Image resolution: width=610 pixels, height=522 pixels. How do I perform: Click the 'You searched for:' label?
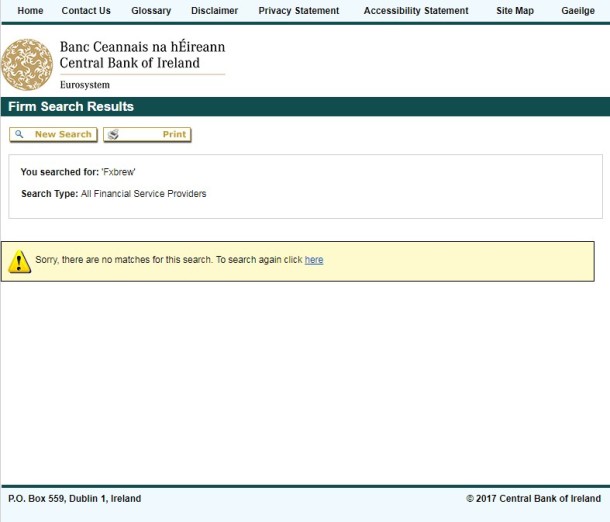[60, 172]
